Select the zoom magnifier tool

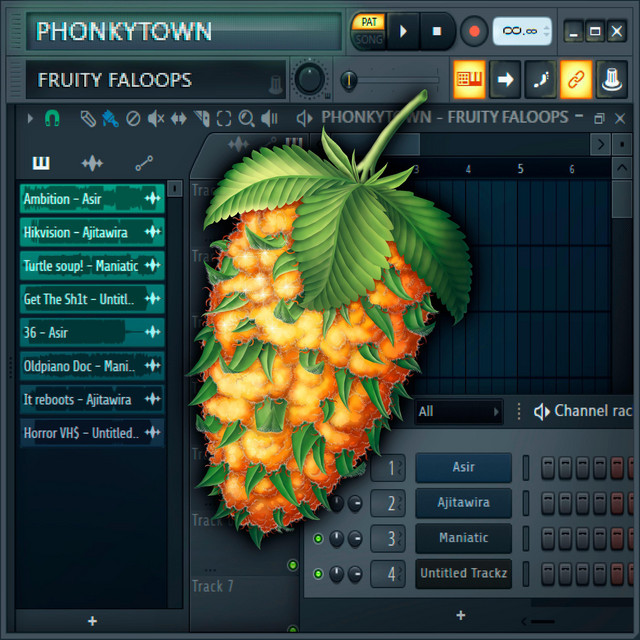(246, 119)
